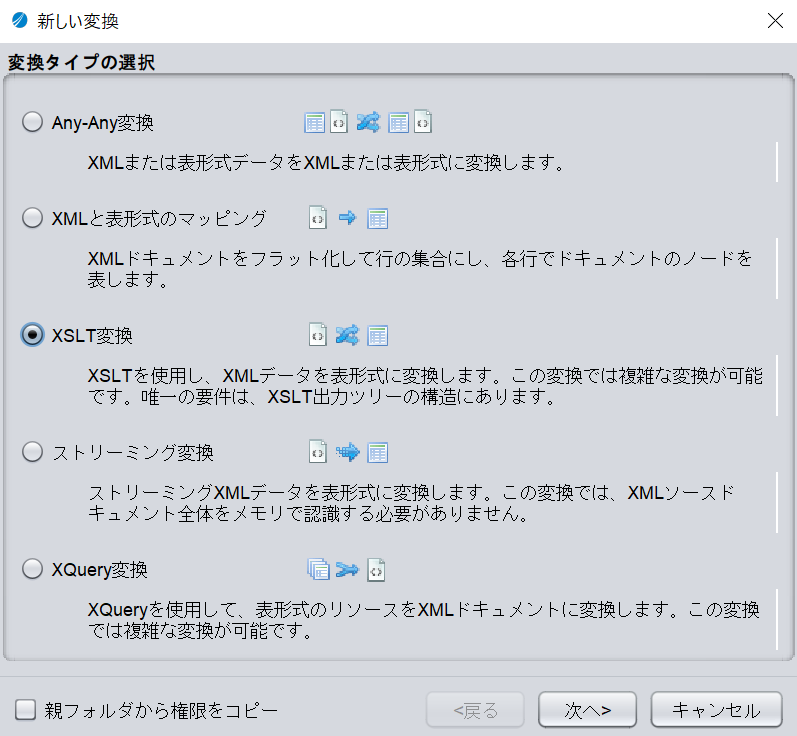The width and height of the screenshot is (797, 736).
Task: Click last XML document icon in Any-Any変換 row
Action: tap(422, 122)
